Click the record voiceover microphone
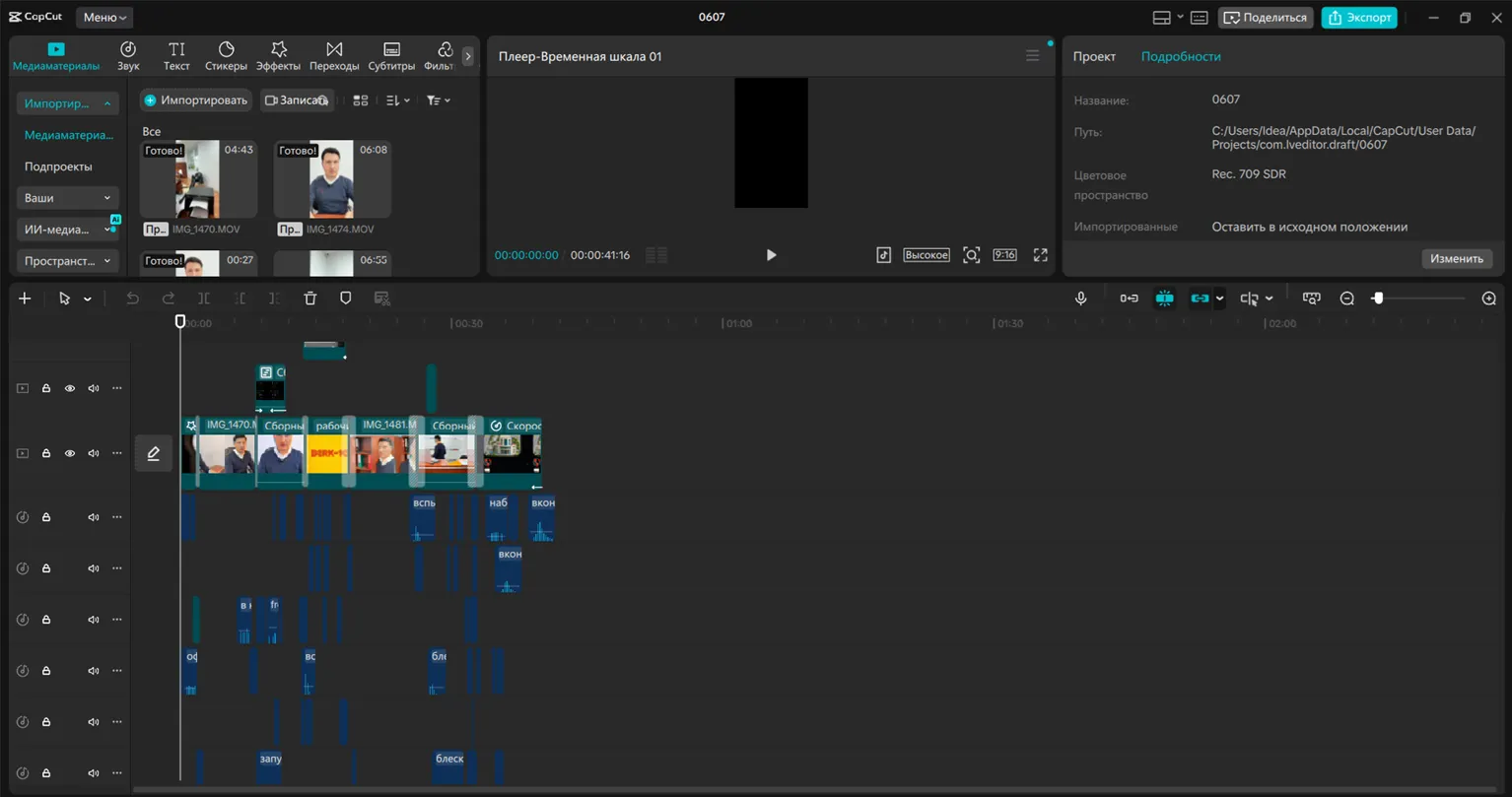The image size is (1512, 797). point(1081,299)
